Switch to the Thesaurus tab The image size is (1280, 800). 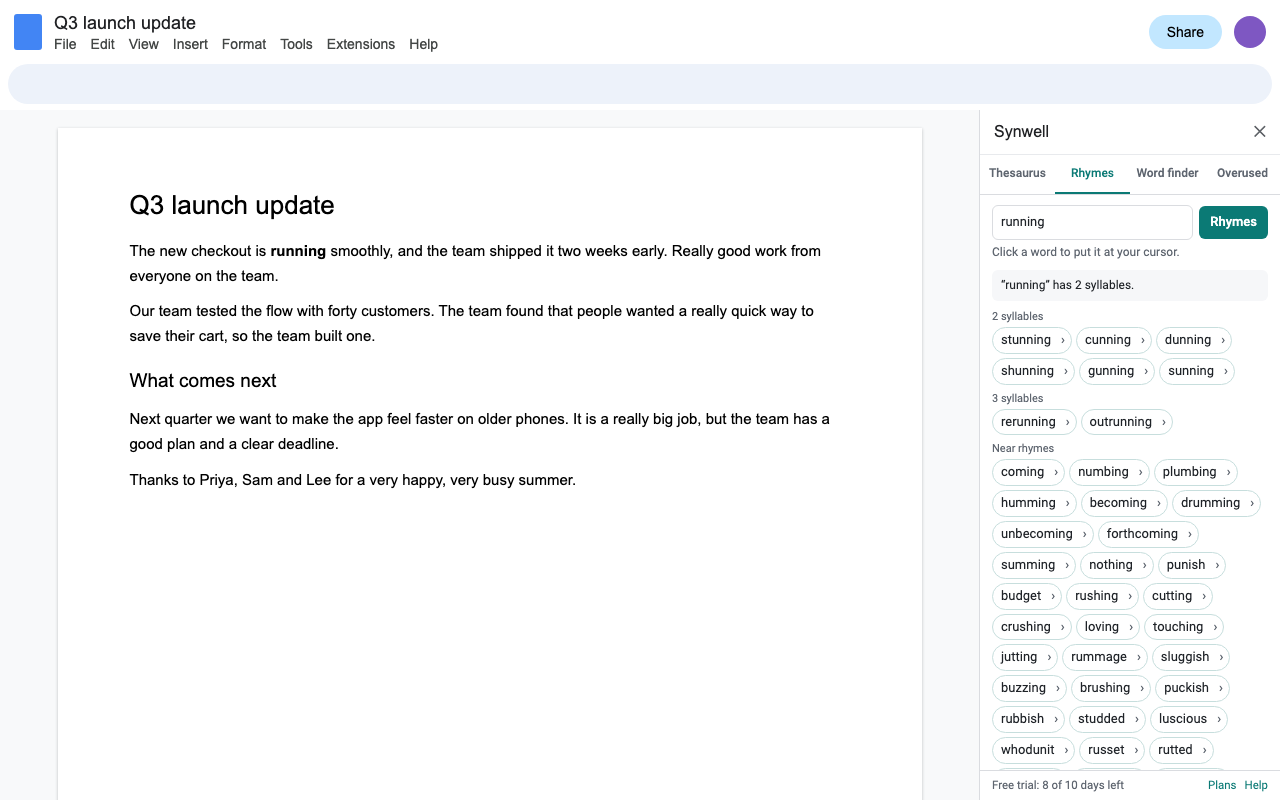click(1017, 173)
